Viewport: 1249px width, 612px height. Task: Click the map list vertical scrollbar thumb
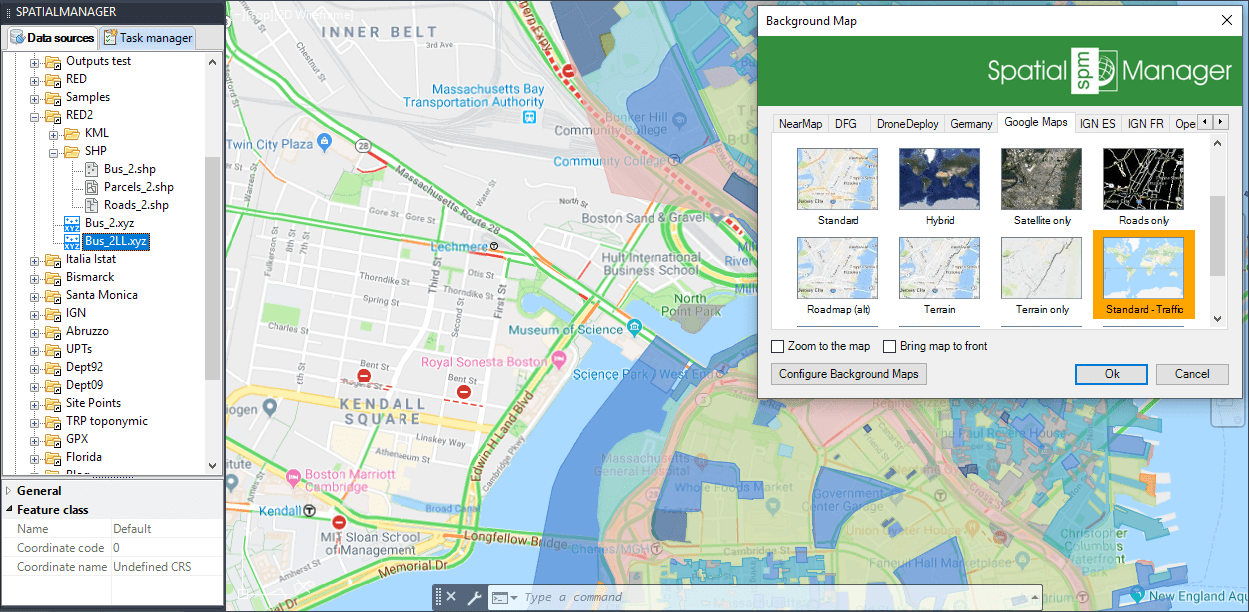[1217, 235]
